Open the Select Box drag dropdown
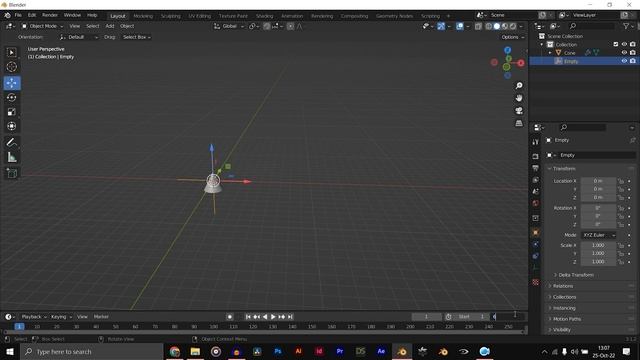640x360 pixels. click(x=137, y=37)
